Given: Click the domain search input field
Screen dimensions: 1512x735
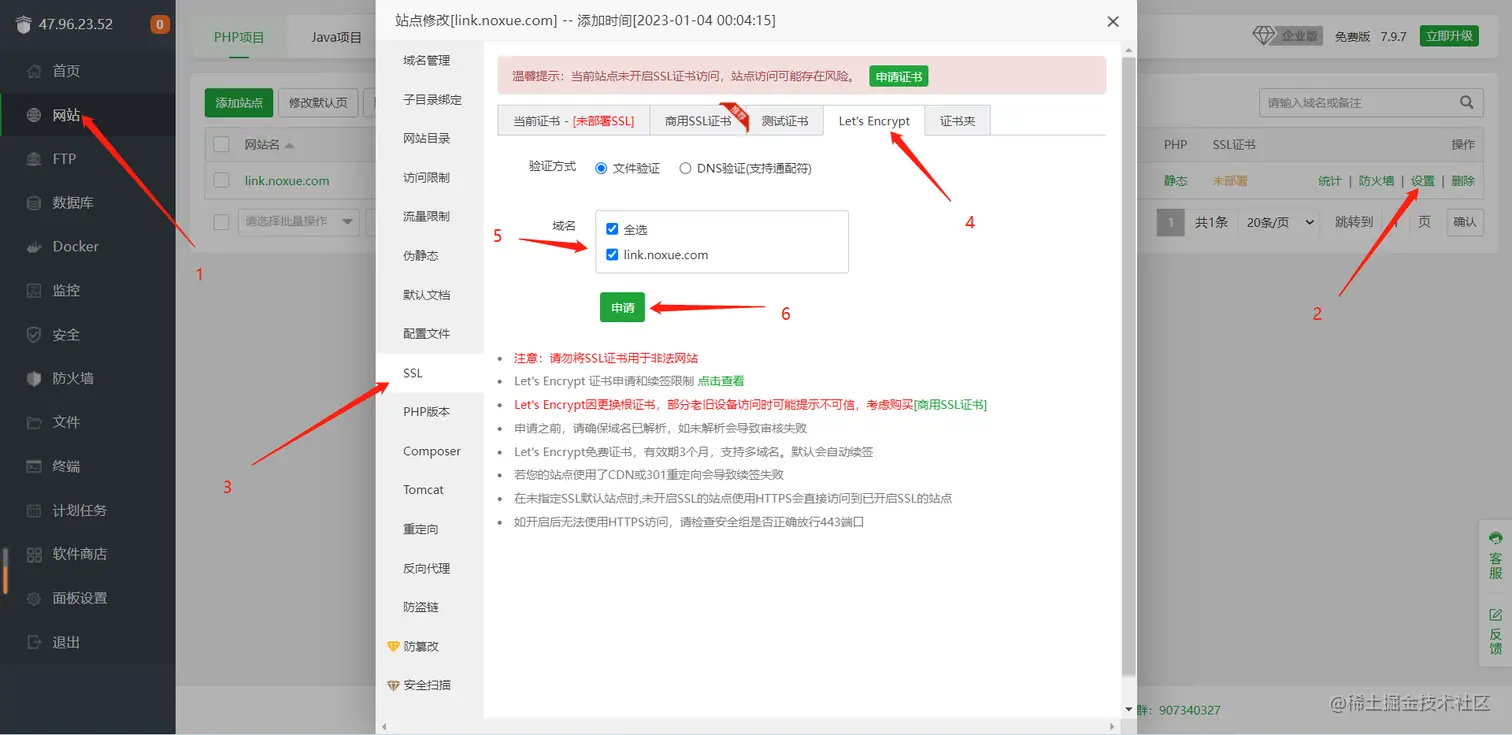Looking at the screenshot, I should click(1355, 102).
